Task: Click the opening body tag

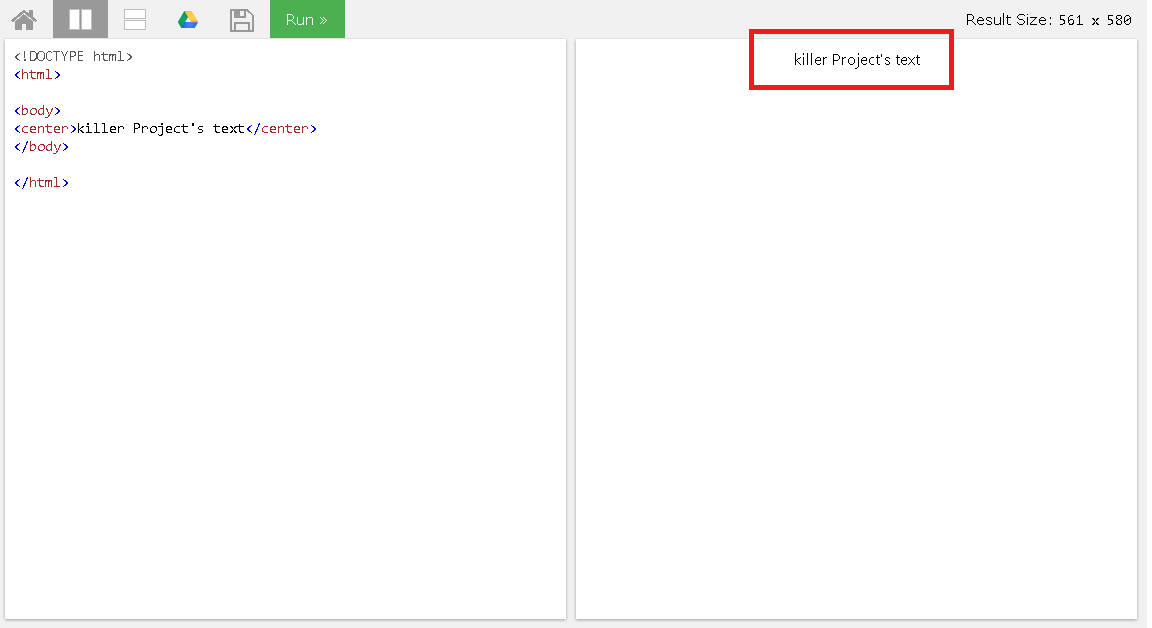Action: [37, 111]
